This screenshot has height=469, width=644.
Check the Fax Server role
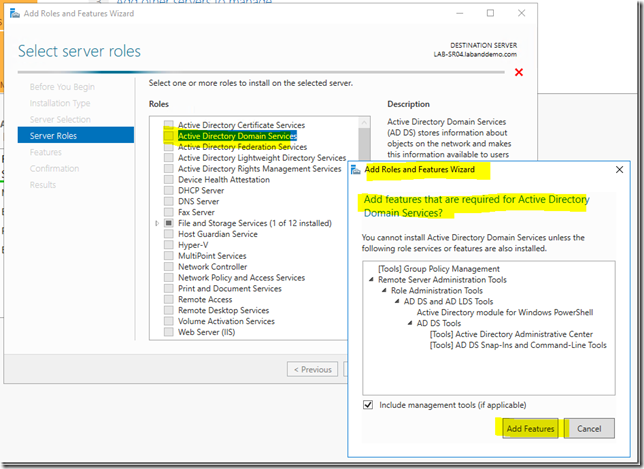(168, 212)
